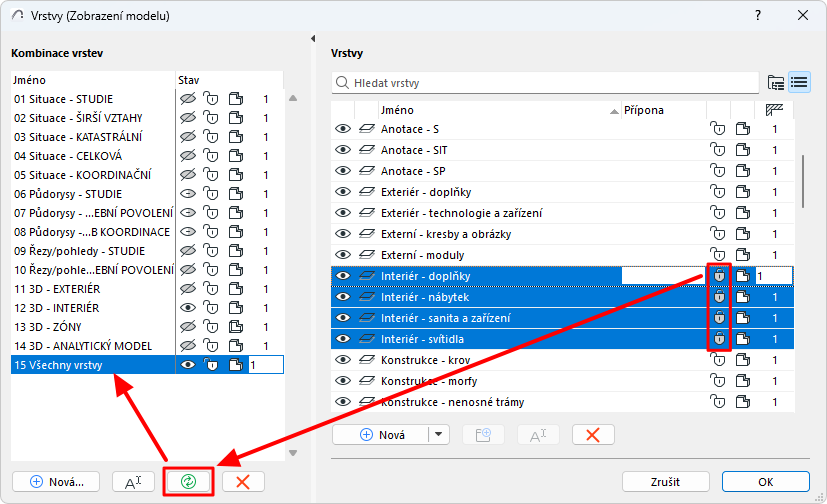
Task: Collapse the layer combinations panel with arrow
Action: (x=313, y=38)
